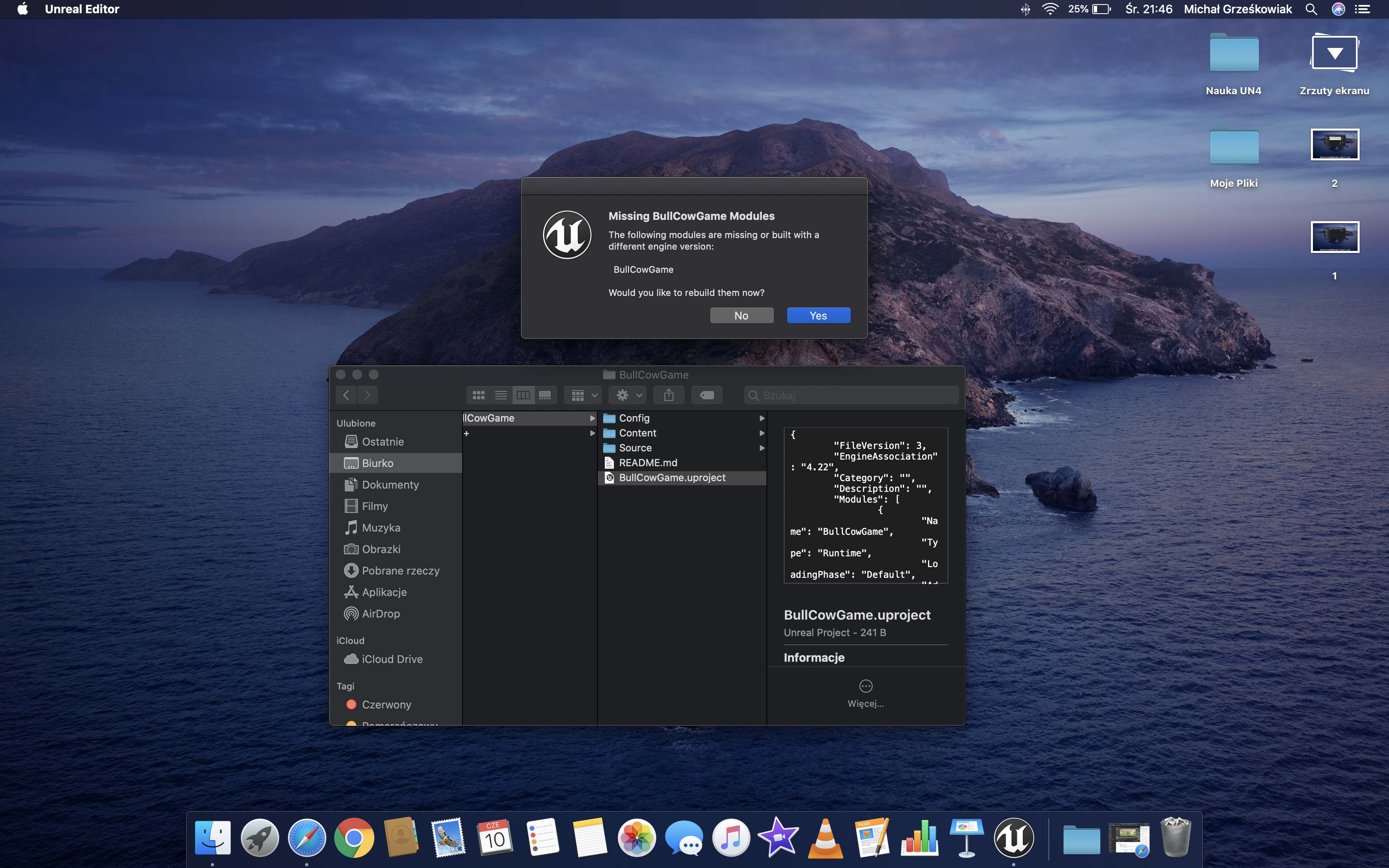Click the Finder share icon
This screenshot has height=868, width=1389.
tap(669, 395)
